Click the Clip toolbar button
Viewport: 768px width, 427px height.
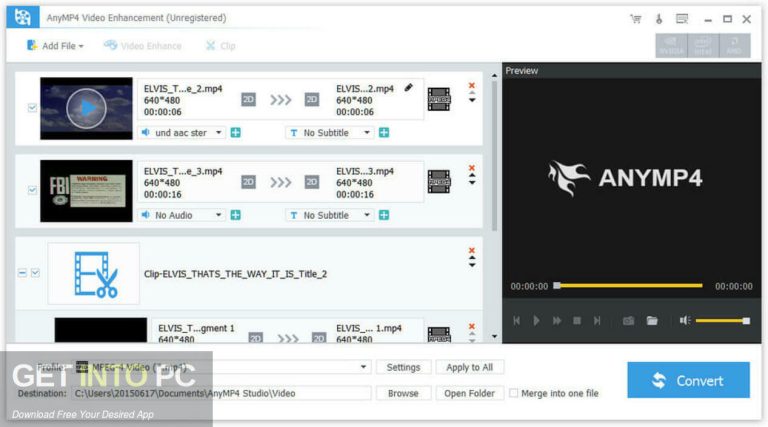pyautogui.click(x=220, y=46)
